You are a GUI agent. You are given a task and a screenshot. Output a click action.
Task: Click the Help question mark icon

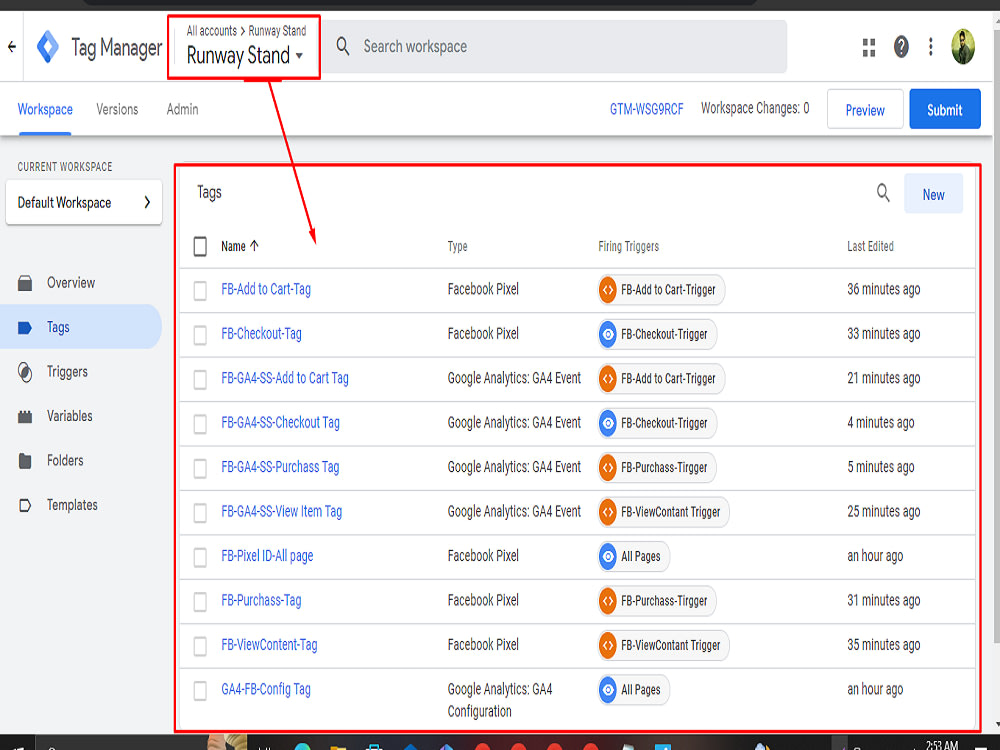coord(900,47)
